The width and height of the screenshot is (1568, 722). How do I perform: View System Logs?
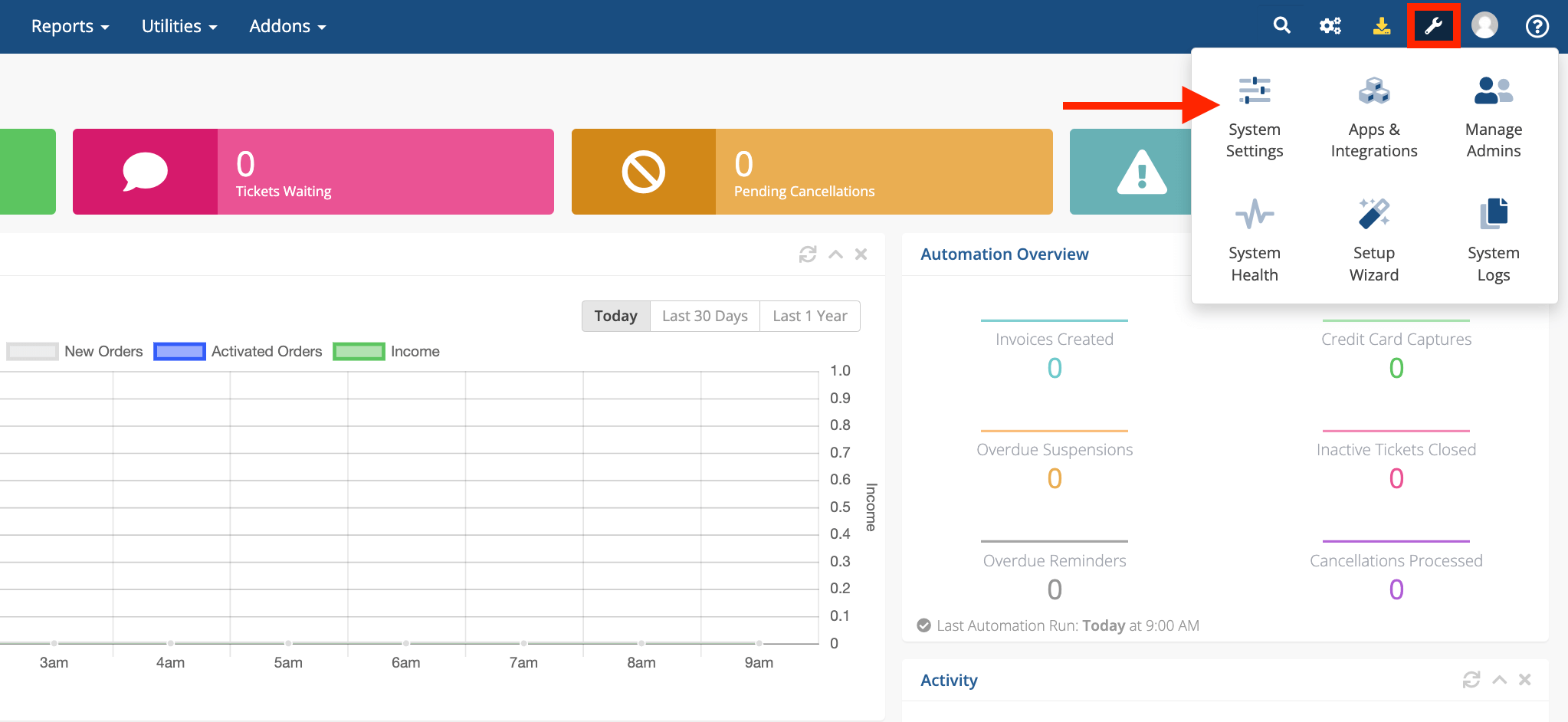(x=1494, y=241)
